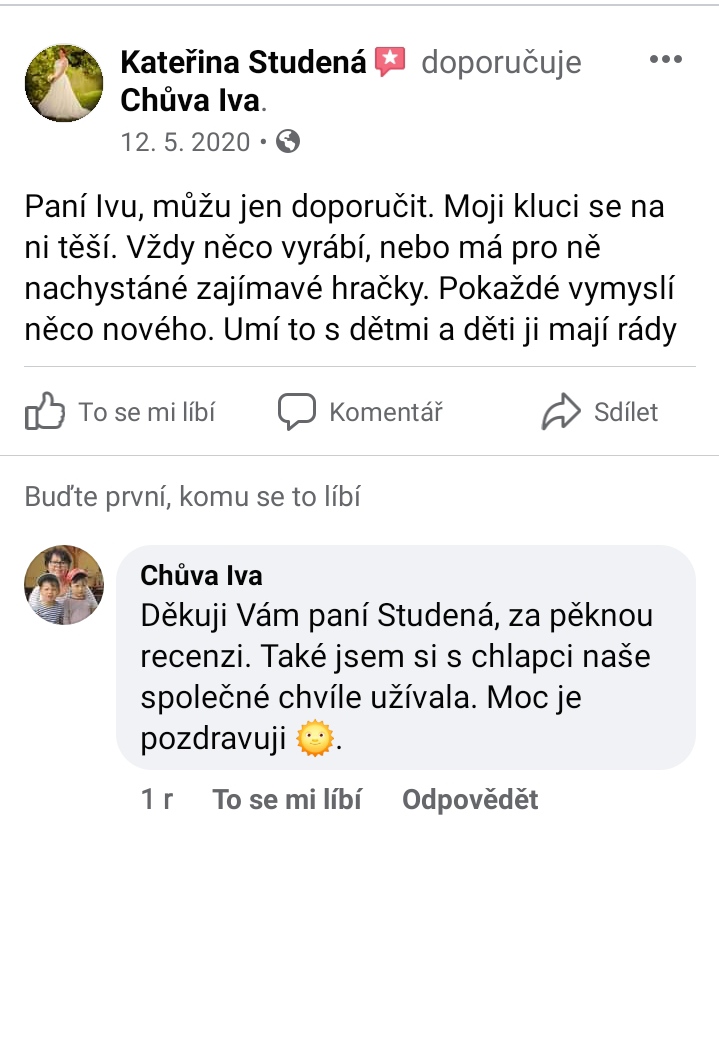Like the comment from Chůva Iva
This screenshot has height=1049, width=719.
(x=287, y=799)
